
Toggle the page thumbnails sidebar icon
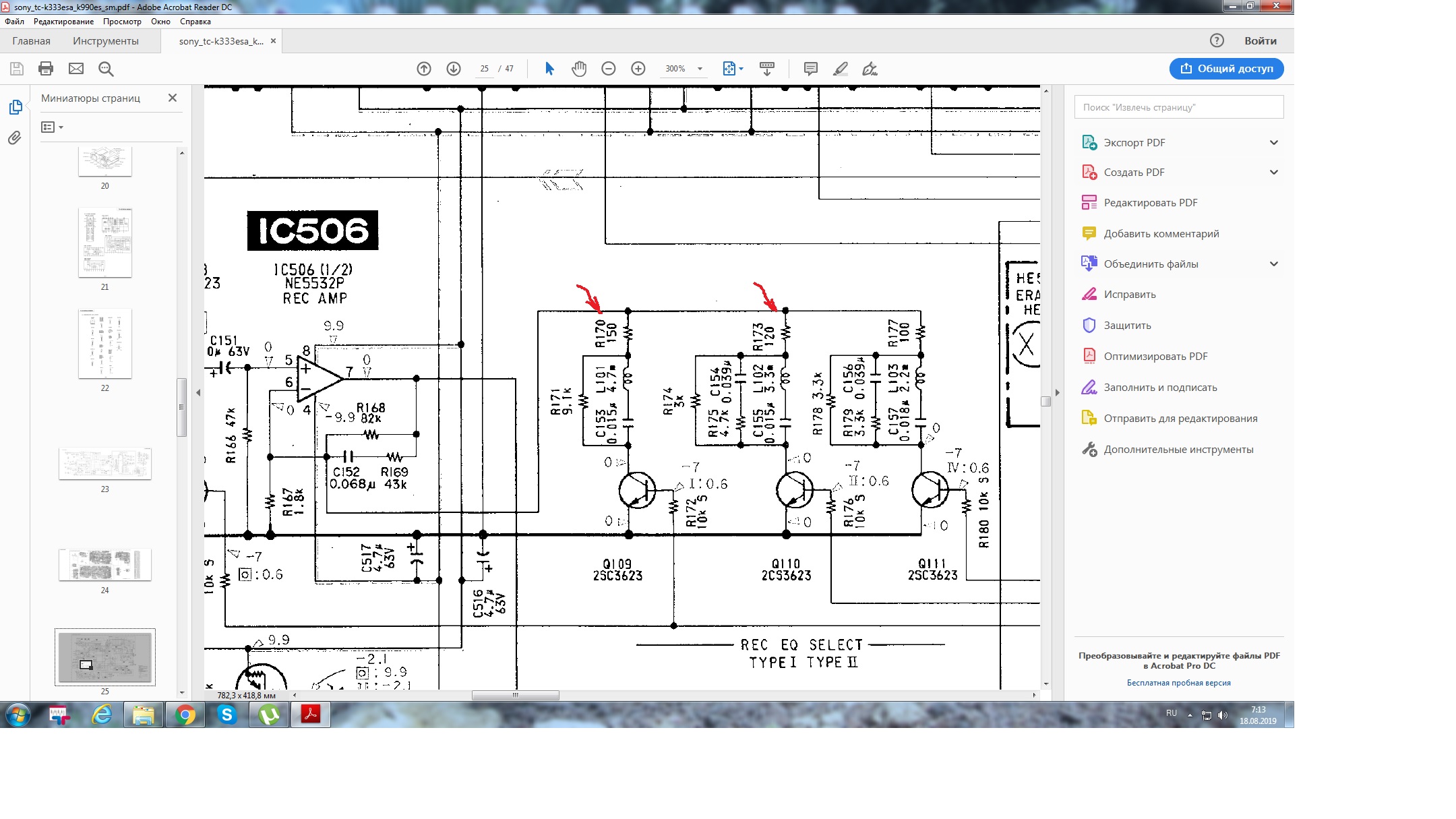[x=15, y=107]
